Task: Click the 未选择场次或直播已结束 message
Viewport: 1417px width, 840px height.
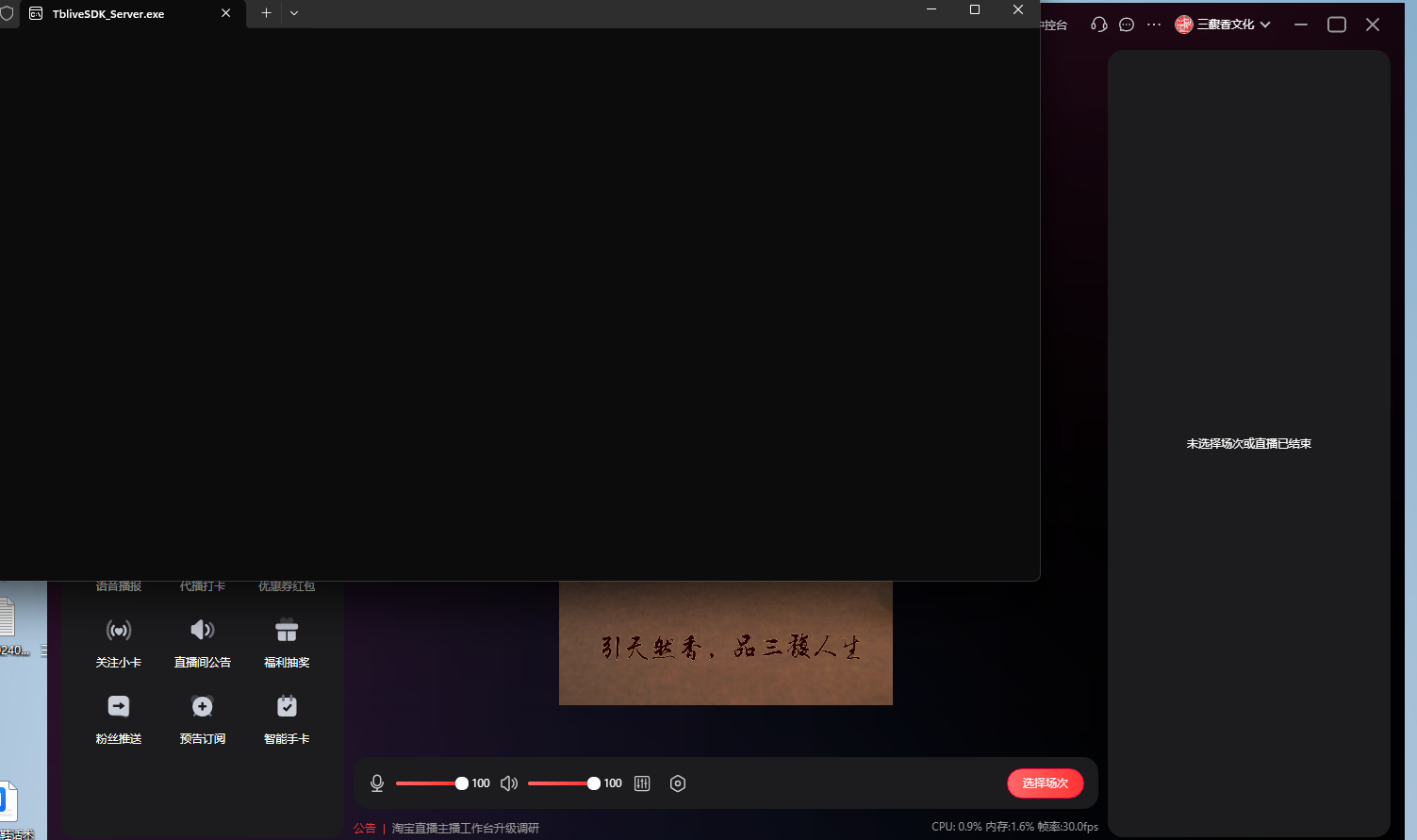Action: tap(1249, 443)
